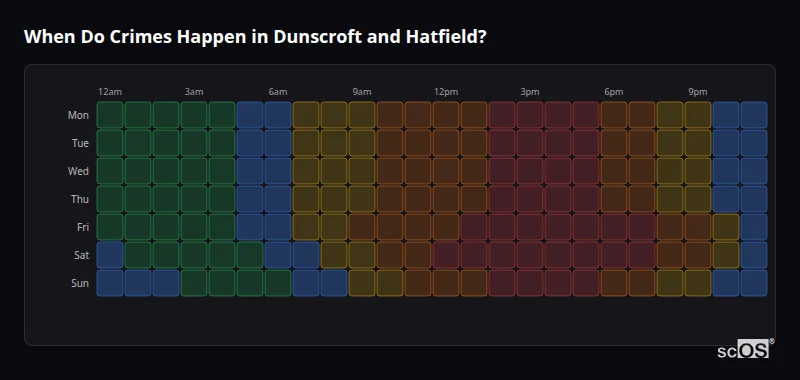Click the 6am column label
Screen dimensions: 800x380
pyautogui.click(x=278, y=92)
